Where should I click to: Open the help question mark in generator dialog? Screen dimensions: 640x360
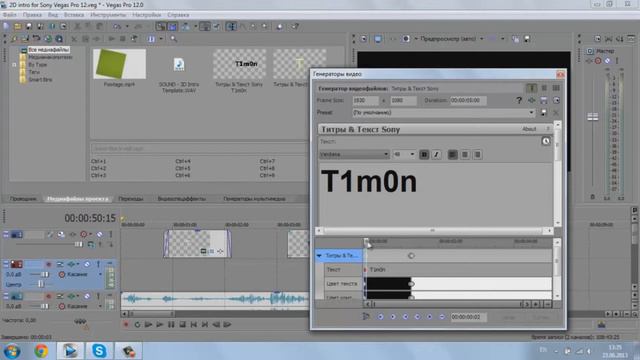click(x=519, y=100)
